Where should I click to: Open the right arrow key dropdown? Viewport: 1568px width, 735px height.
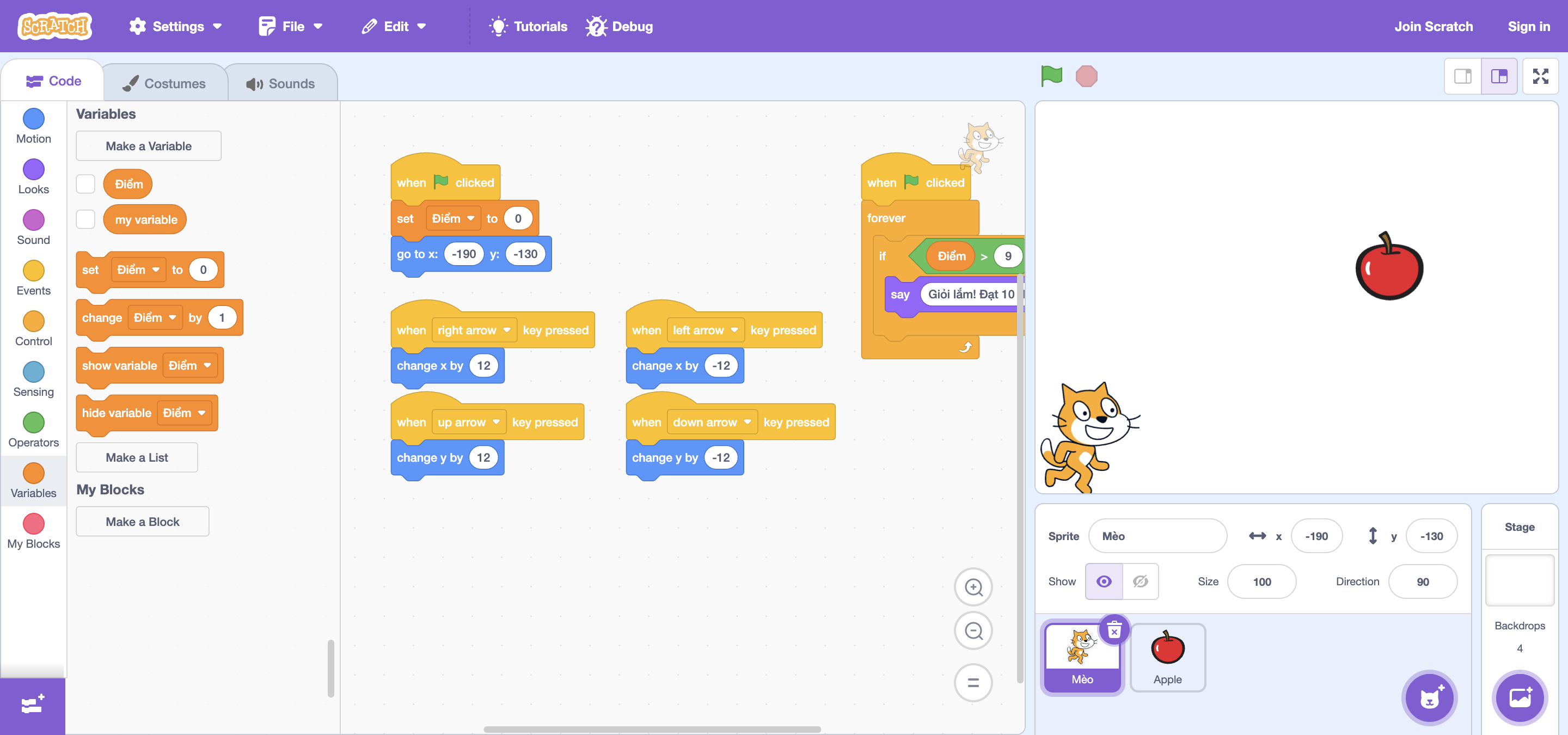pyautogui.click(x=474, y=330)
